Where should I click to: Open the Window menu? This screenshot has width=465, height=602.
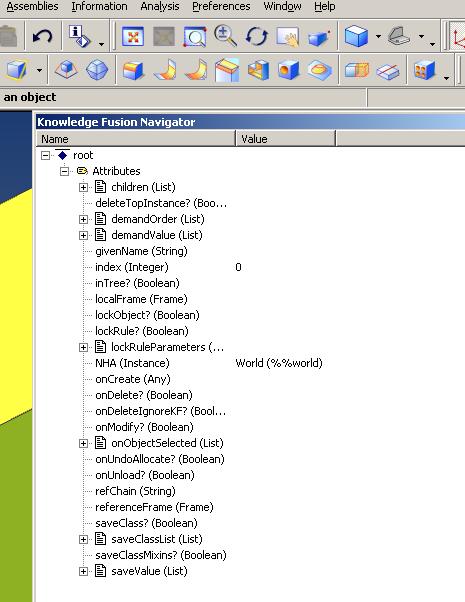coord(282,7)
